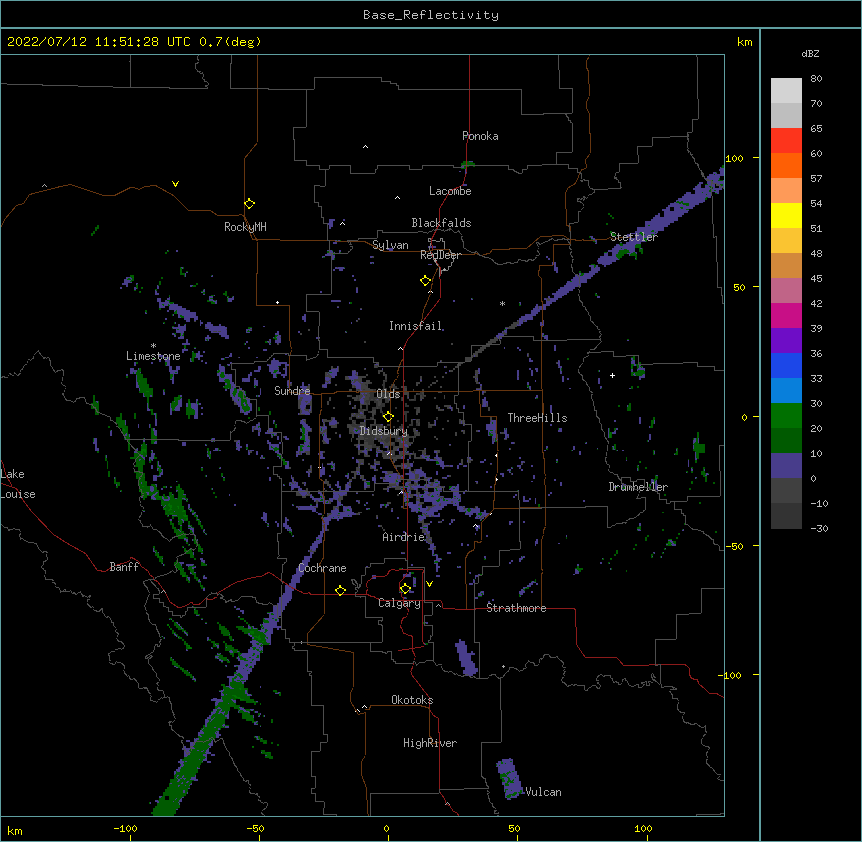The height and width of the screenshot is (842, 862).
Task: Click the yellow radar marker near Olds
Action: tap(388, 416)
